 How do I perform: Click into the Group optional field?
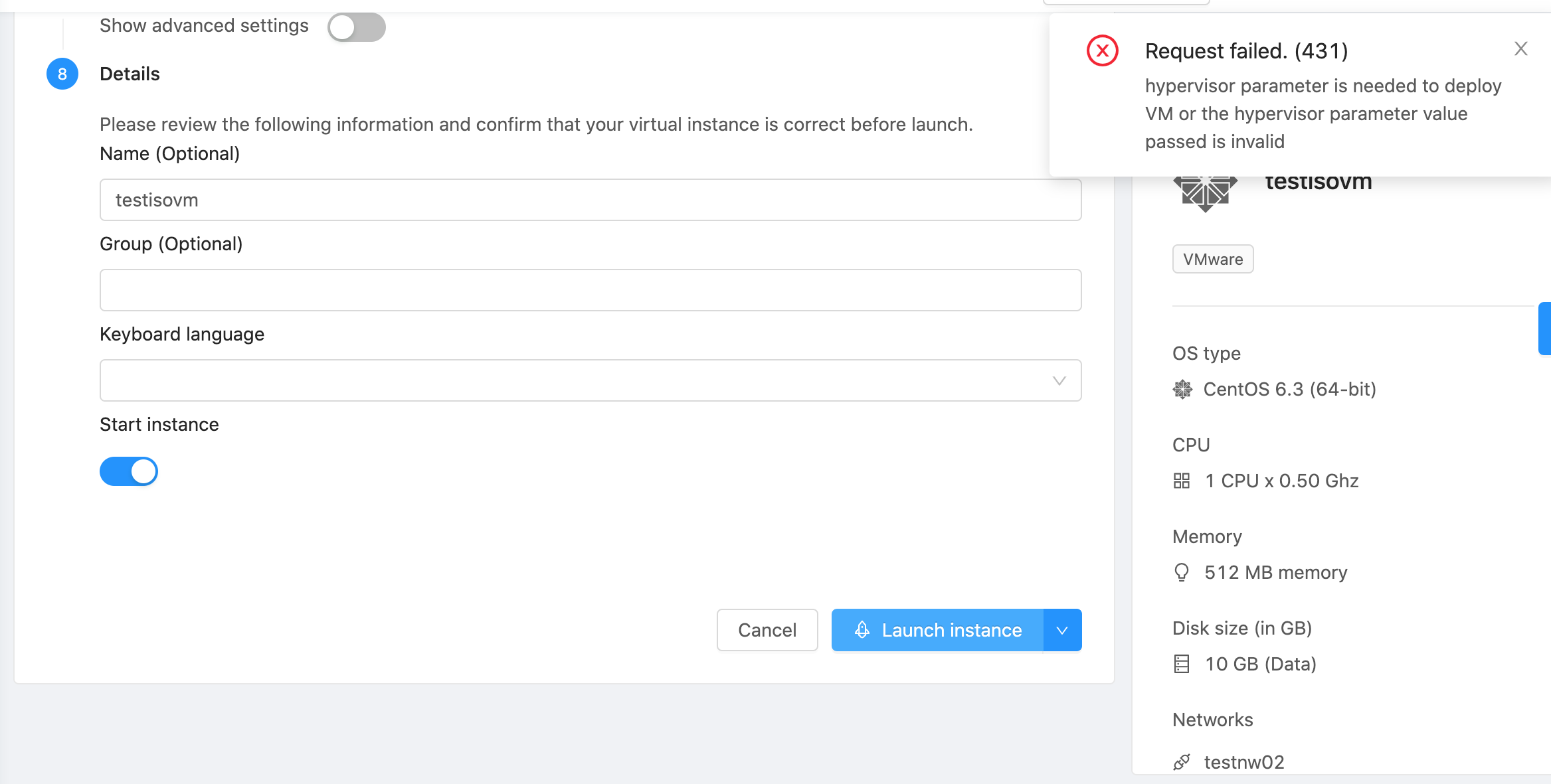[x=590, y=290]
